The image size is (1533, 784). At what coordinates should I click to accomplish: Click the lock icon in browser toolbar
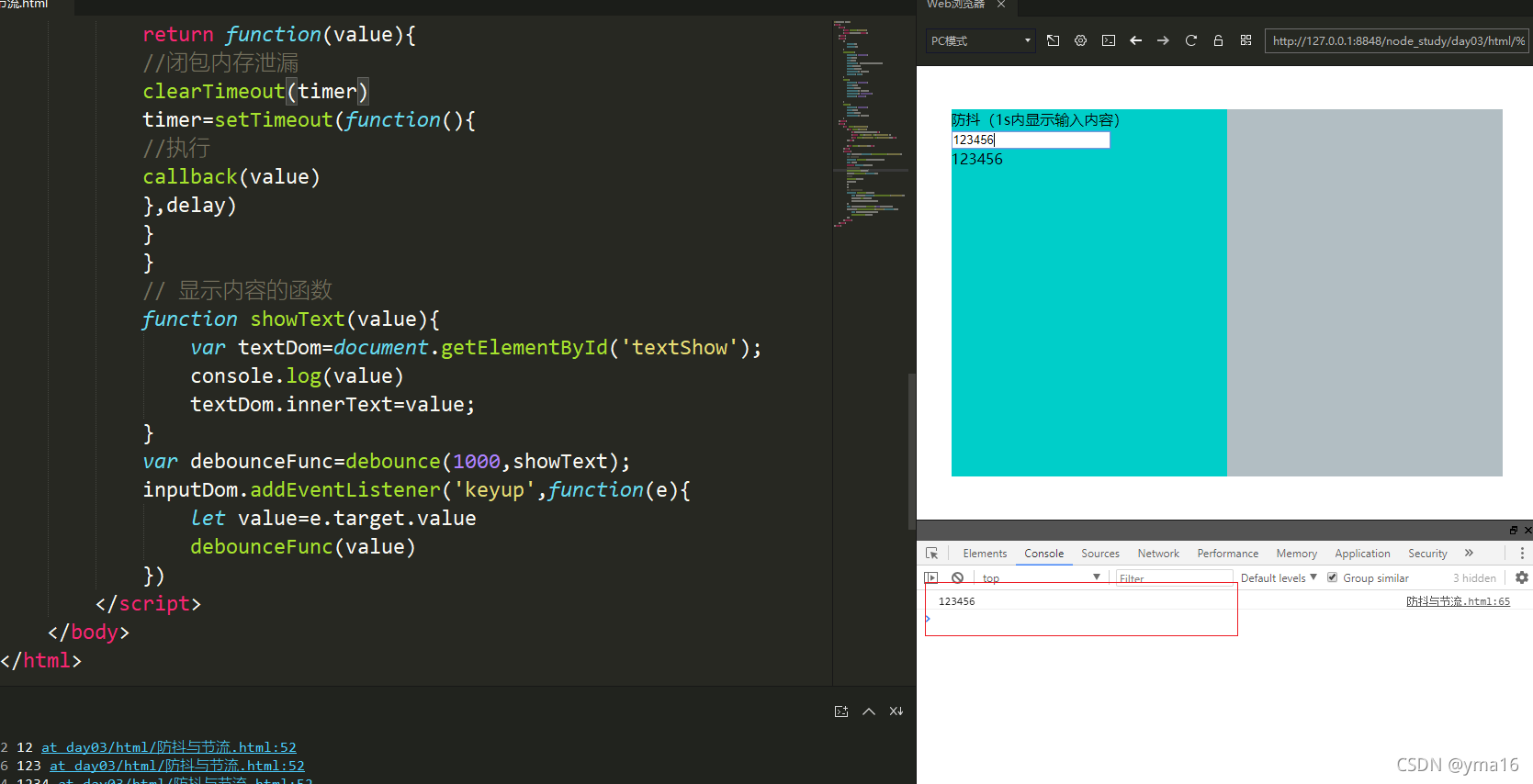tap(1218, 40)
